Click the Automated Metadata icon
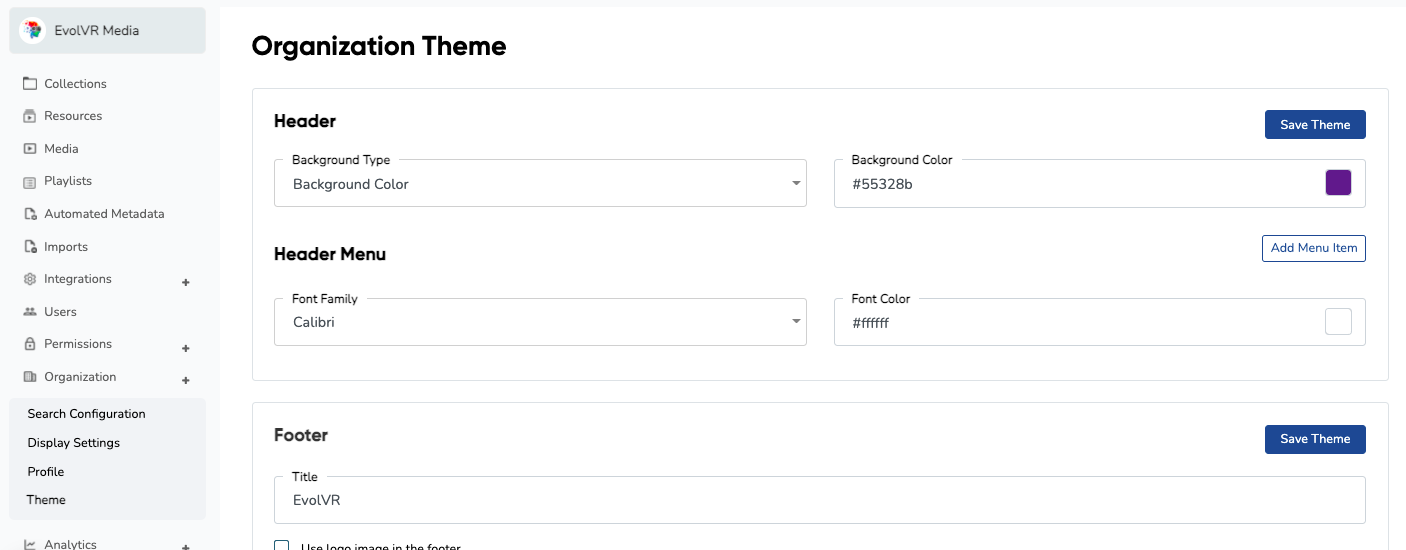This screenshot has width=1406, height=550. click(x=30, y=214)
